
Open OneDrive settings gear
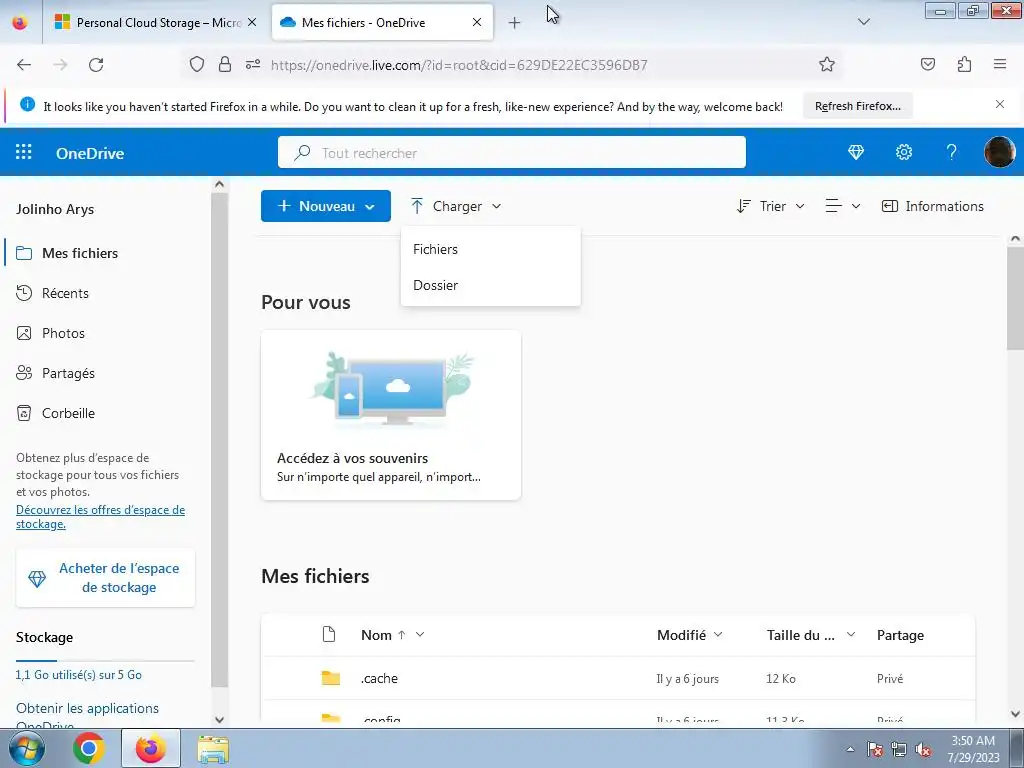coord(904,152)
